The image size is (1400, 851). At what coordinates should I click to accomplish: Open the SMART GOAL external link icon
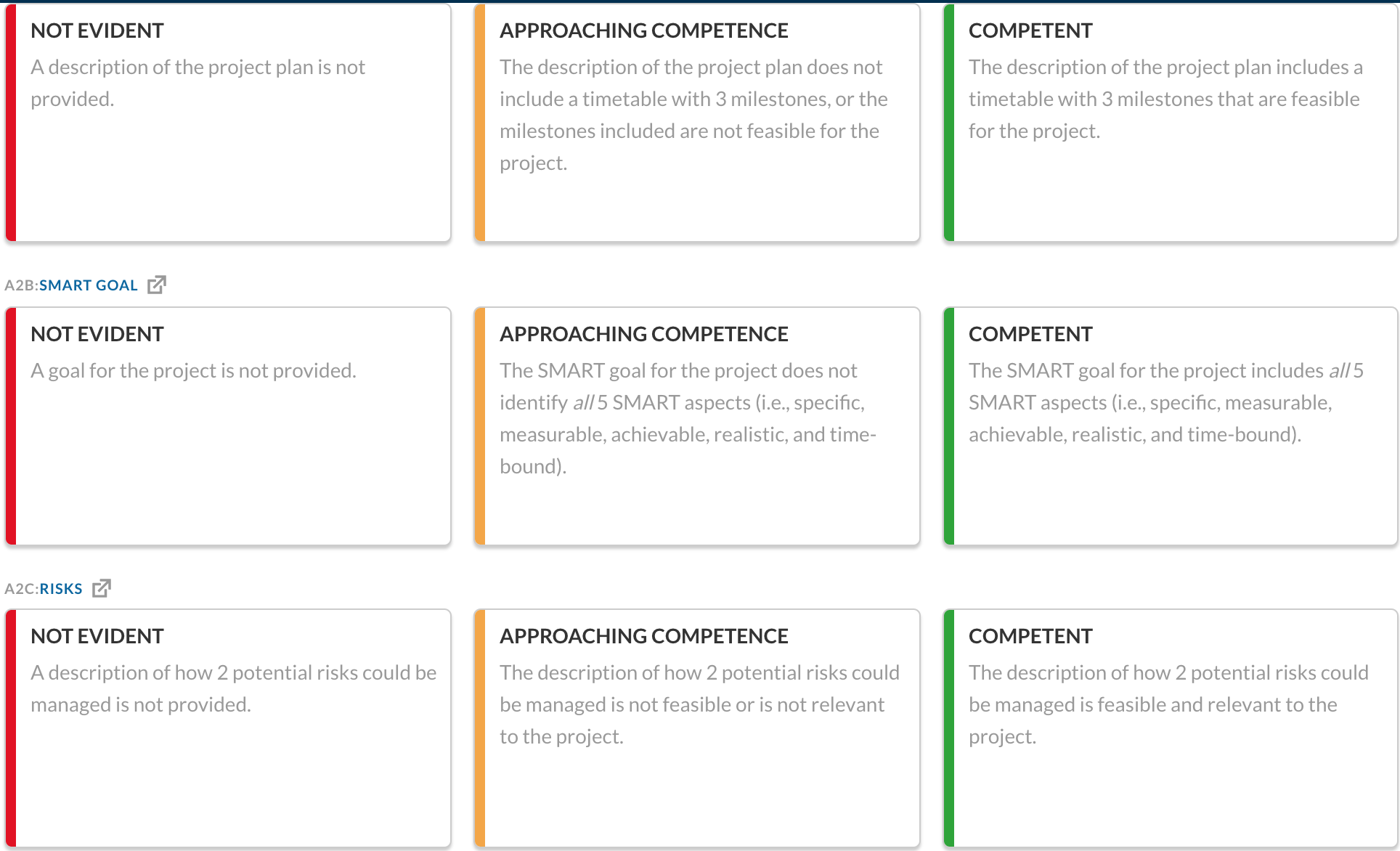[156, 285]
